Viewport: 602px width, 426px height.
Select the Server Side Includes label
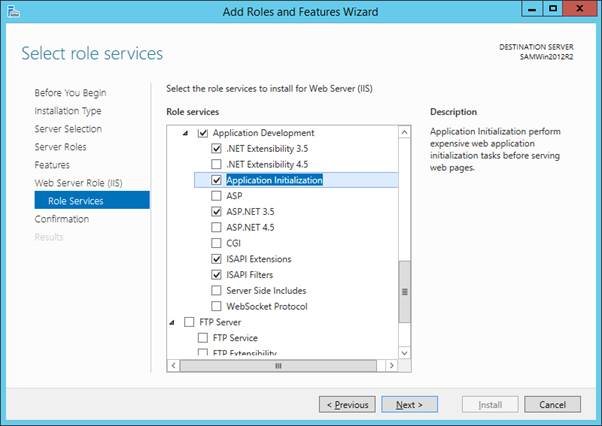tap(266, 291)
